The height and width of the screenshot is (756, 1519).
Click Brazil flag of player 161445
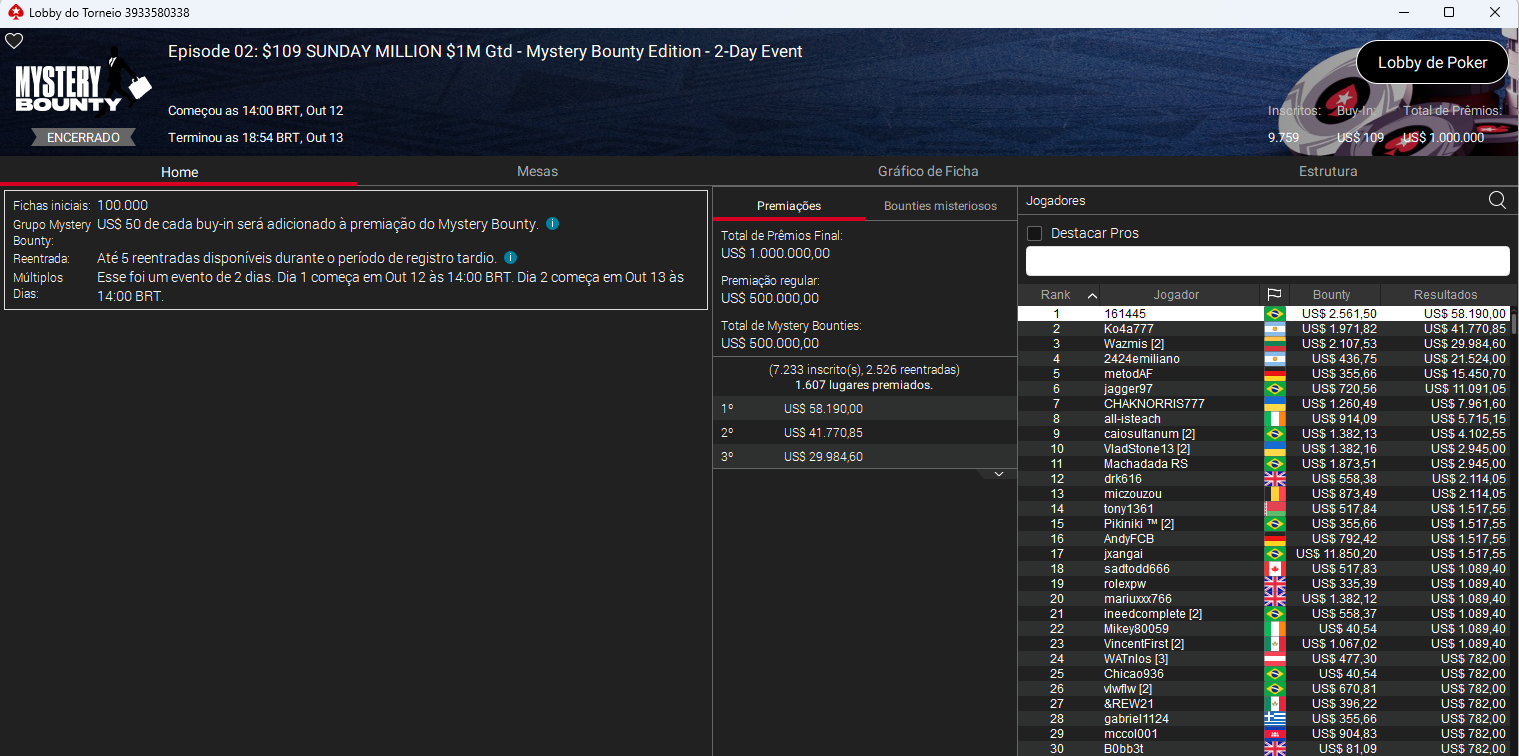click(x=1274, y=314)
